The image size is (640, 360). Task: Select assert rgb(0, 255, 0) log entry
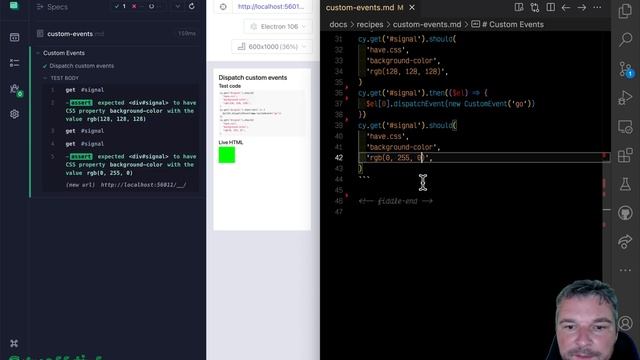[x=120, y=164]
